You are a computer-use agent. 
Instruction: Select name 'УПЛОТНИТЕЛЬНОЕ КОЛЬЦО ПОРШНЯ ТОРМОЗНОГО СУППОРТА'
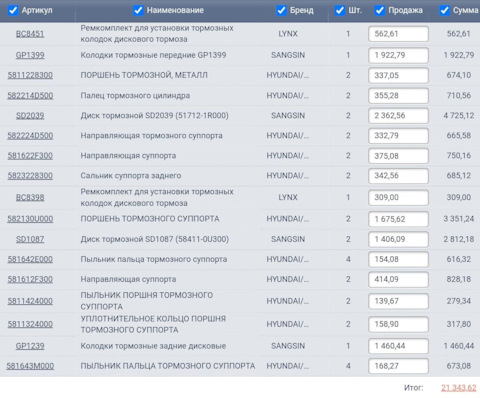pos(153,324)
